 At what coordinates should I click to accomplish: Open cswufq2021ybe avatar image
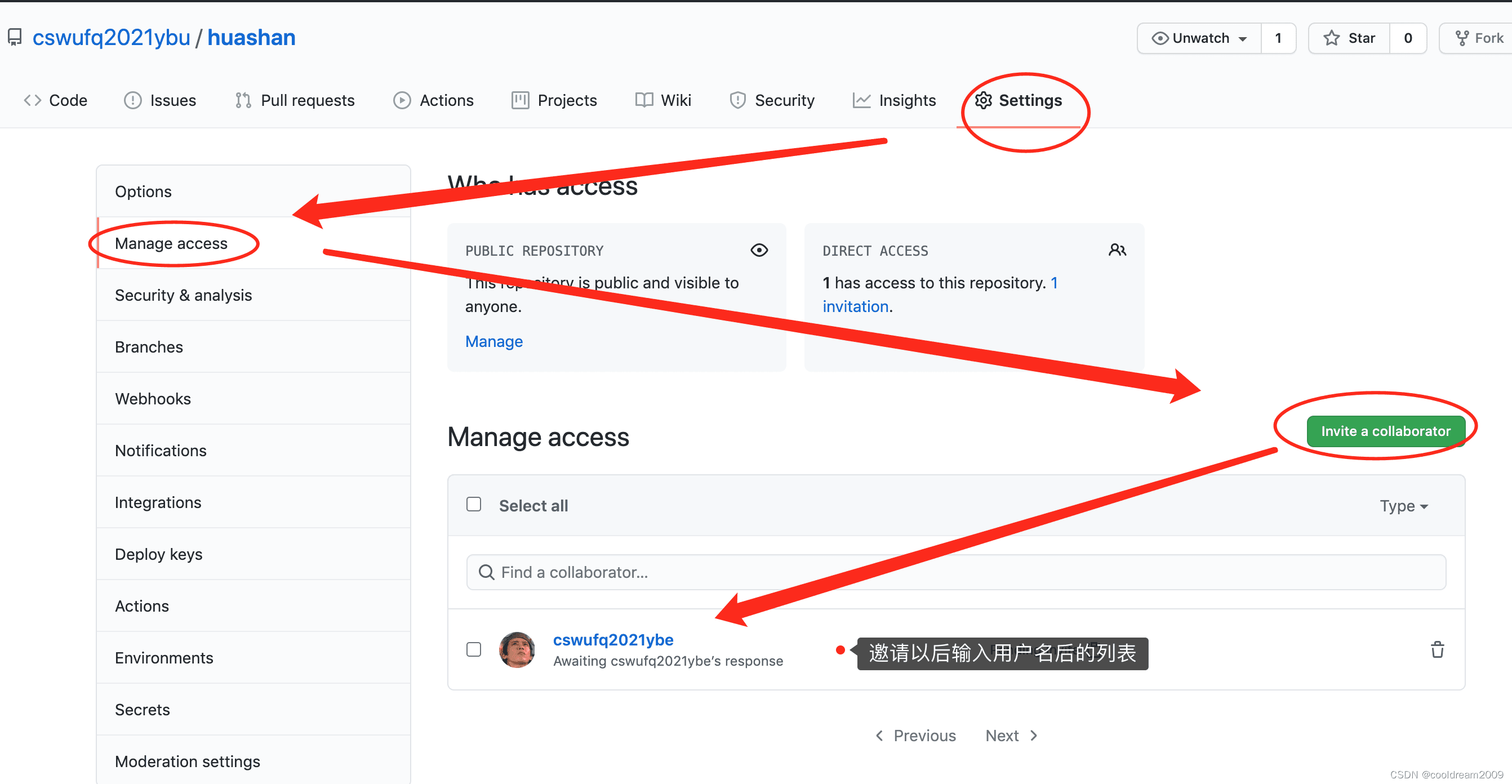517,649
